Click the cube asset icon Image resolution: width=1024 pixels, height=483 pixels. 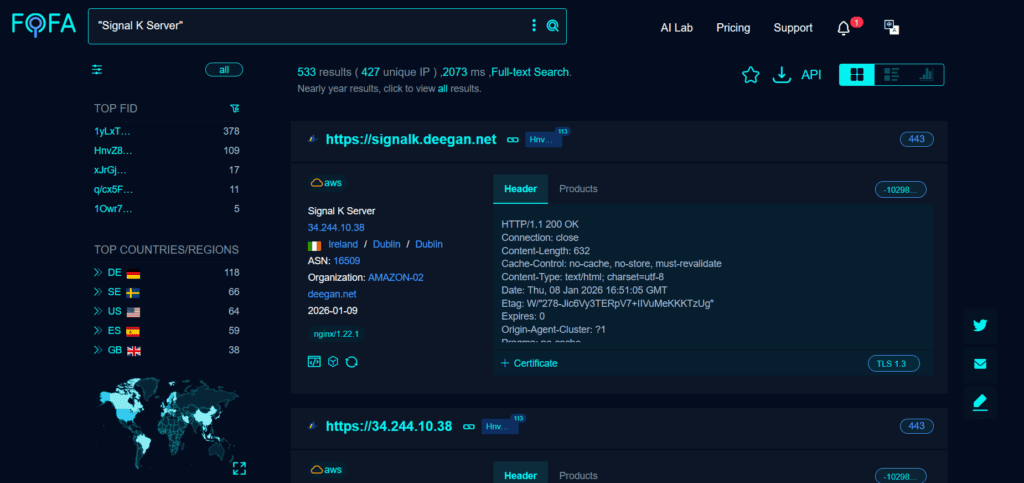tap(333, 362)
